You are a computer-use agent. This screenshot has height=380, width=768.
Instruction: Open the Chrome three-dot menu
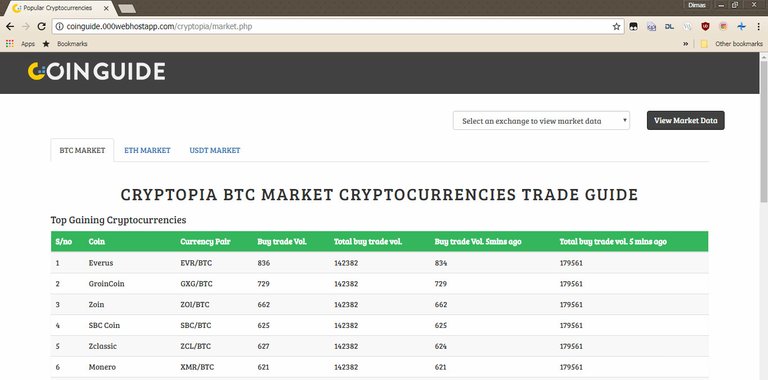pyautogui.click(x=758, y=26)
